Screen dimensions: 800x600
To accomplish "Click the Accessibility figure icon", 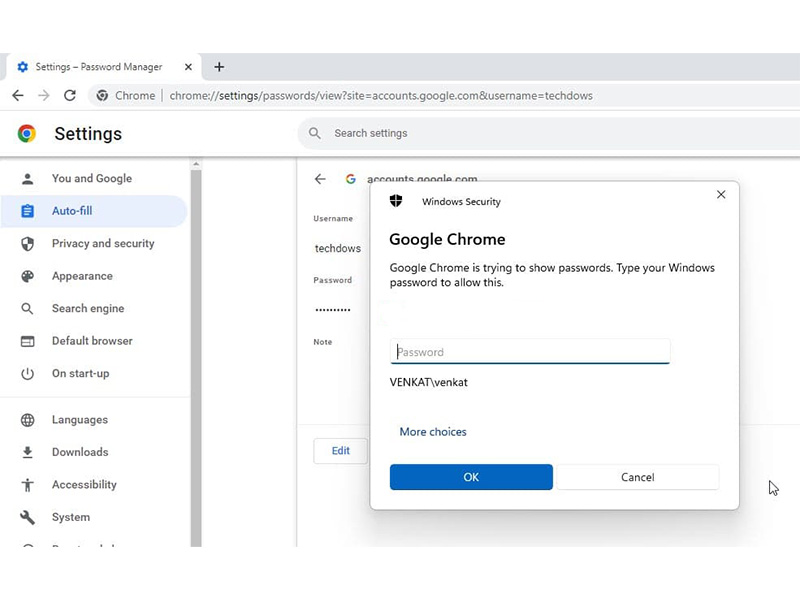I will [28, 485].
